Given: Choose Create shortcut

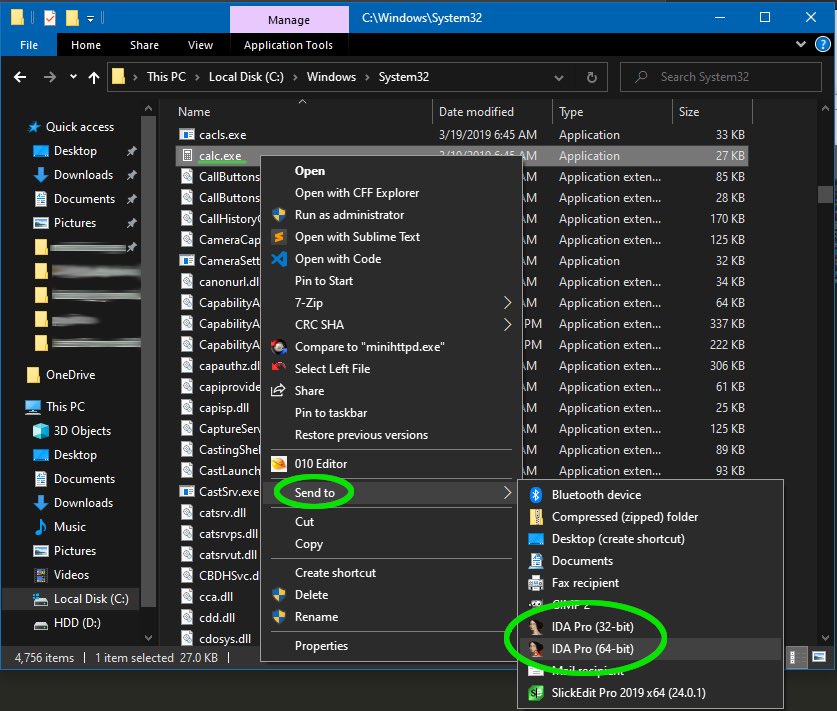Looking at the screenshot, I should [x=336, y=573].
